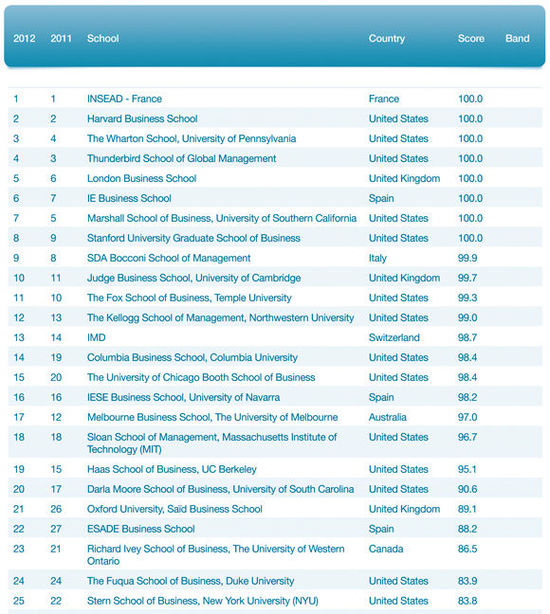
Task: Open The Kellogg School of Management entry
Action: tap(220, 318)
